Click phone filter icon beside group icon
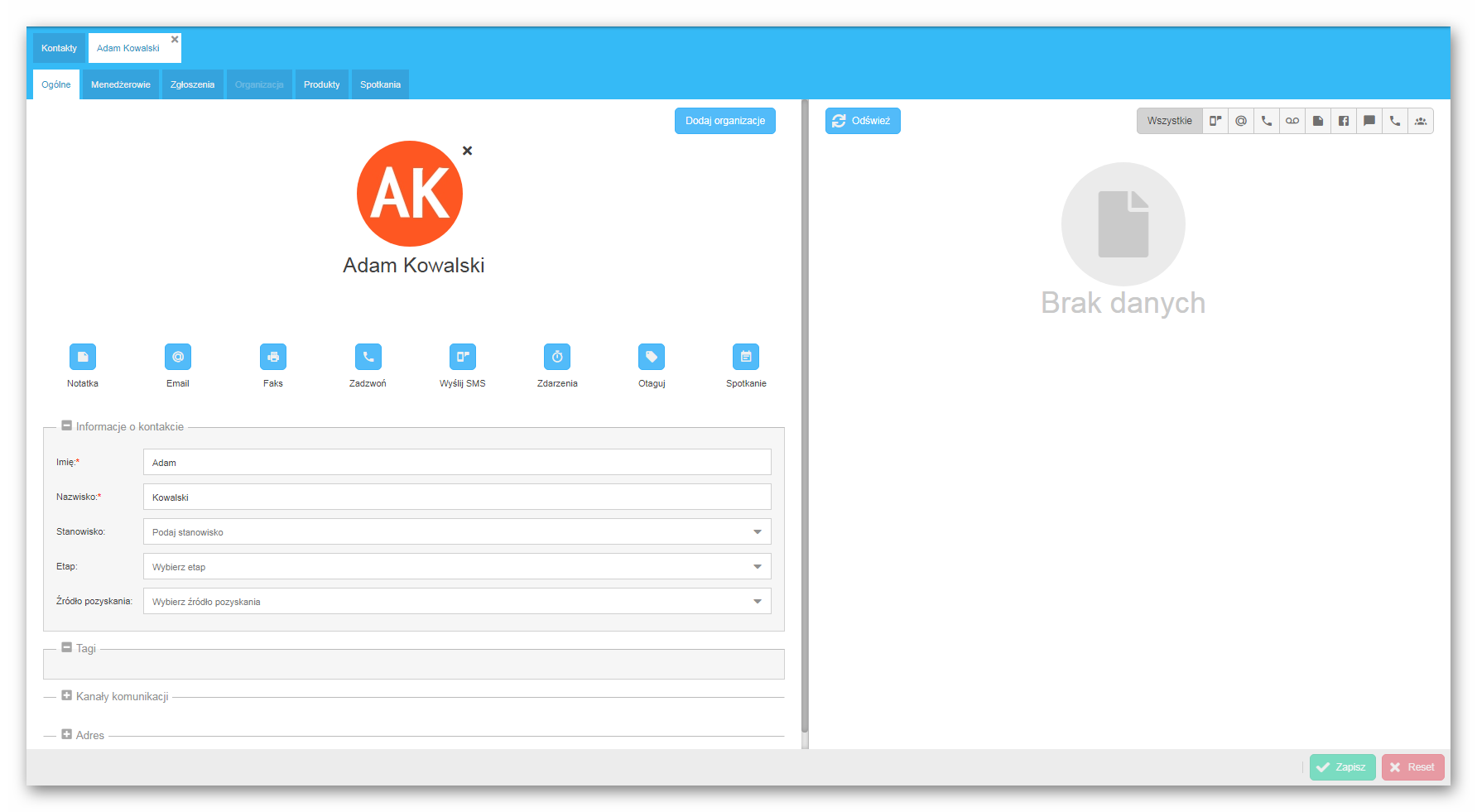Screen dimensions: 1477x812 click(x=1395, y=121)
